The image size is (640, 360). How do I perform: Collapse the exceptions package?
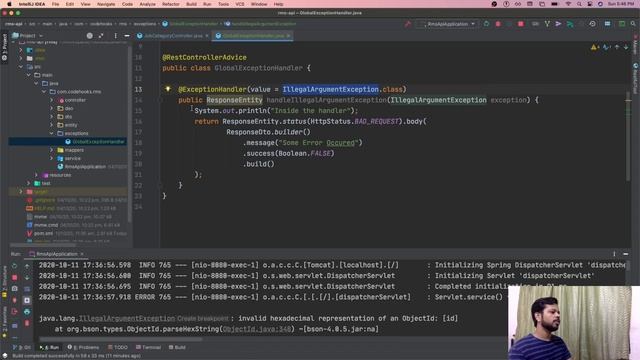coord(52,133)
